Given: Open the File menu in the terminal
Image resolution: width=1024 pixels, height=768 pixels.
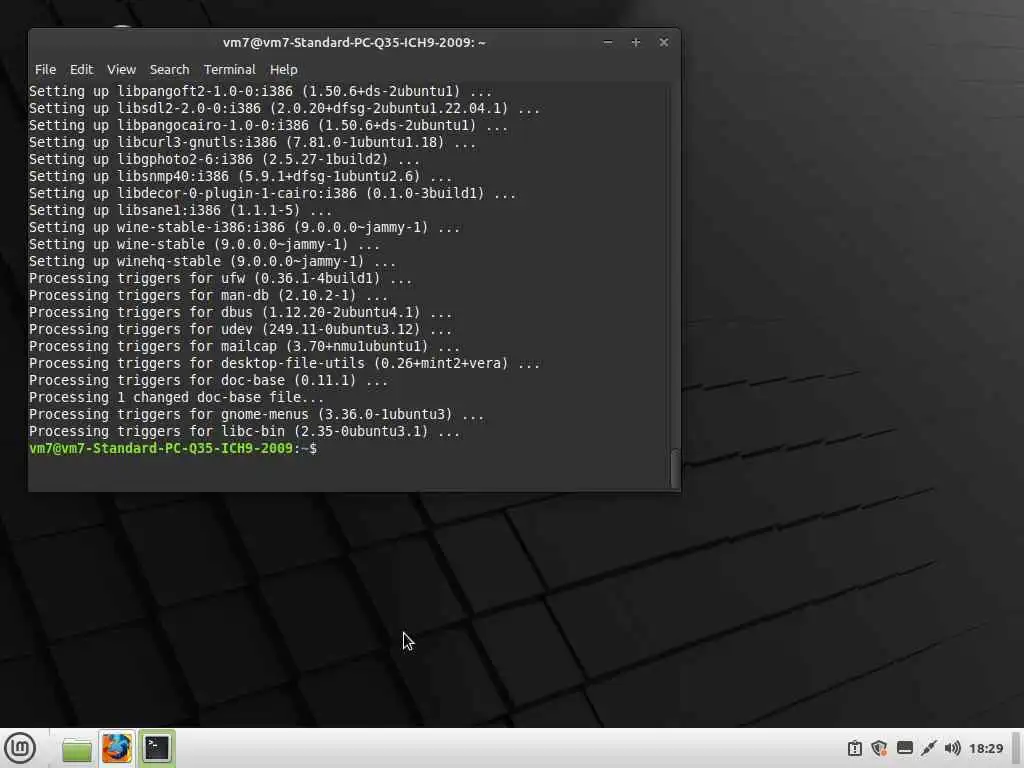Looking at the screenshot, I should tap(45, 69).
